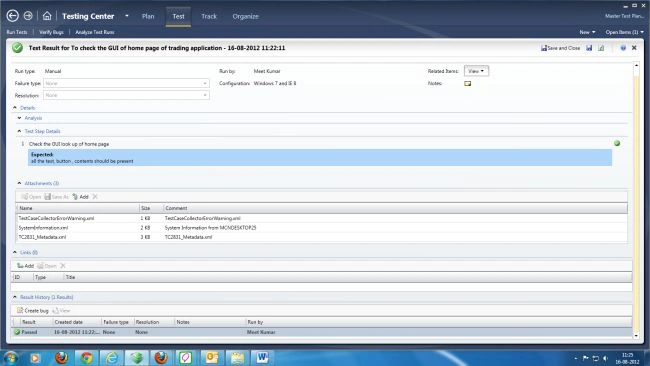Click Open in the Links toolbar
The height and width of the screenshot is (366, 650).
coord(47,266)
